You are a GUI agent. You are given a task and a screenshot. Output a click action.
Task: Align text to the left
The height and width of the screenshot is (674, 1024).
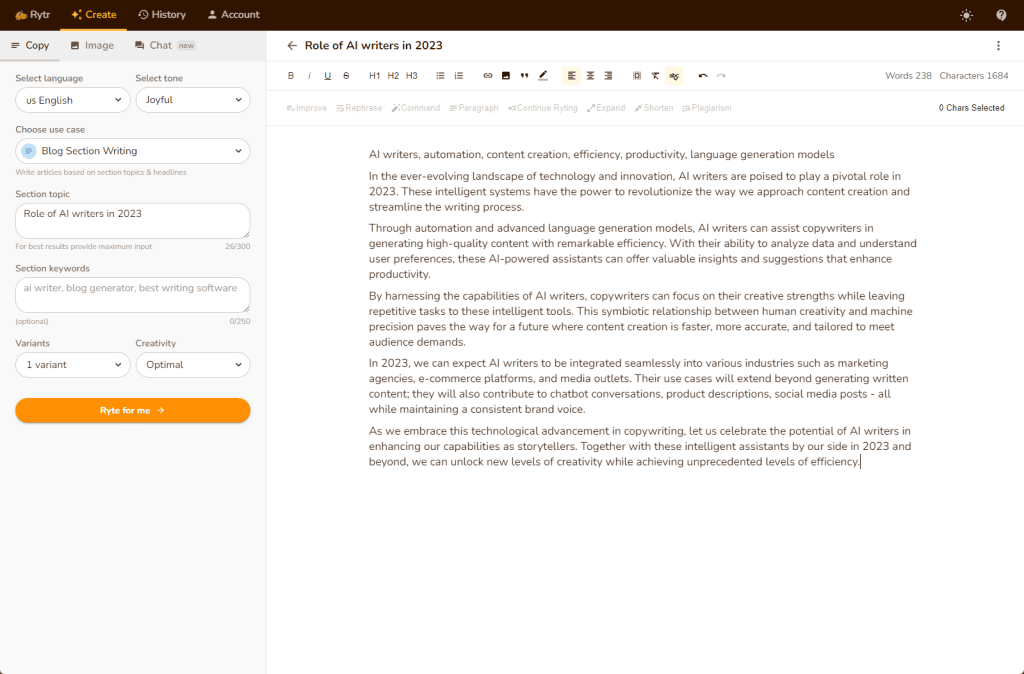click(571, 76)
